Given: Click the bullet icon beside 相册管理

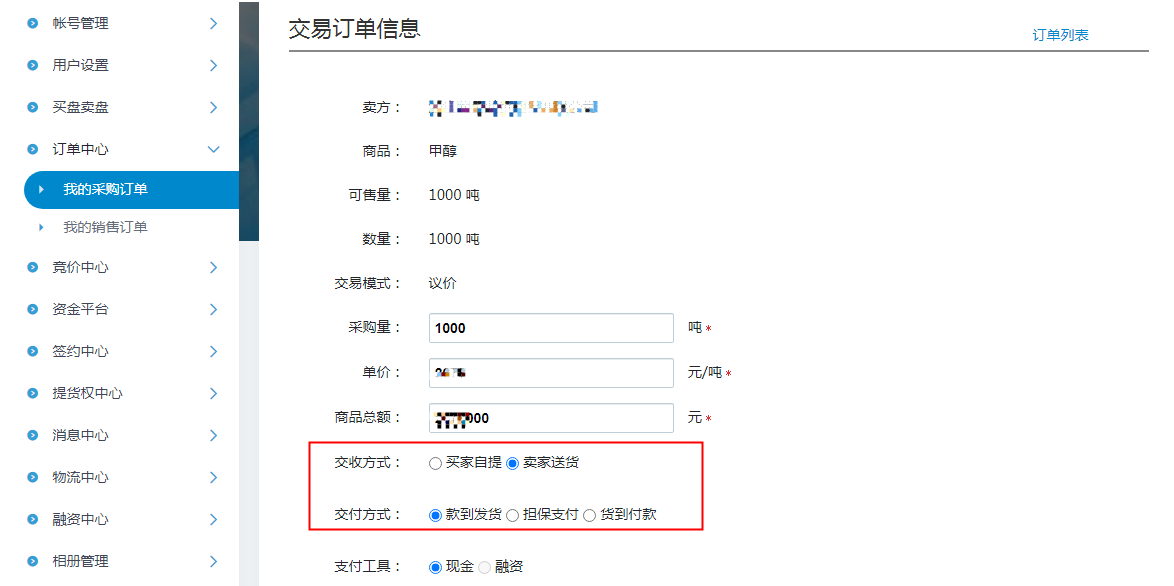Looking at the screenshot, I should pyautogui.click(x=33, y=561).
